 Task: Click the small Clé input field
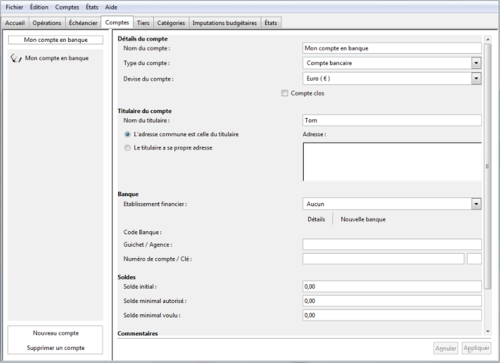(x=474, y=259)
